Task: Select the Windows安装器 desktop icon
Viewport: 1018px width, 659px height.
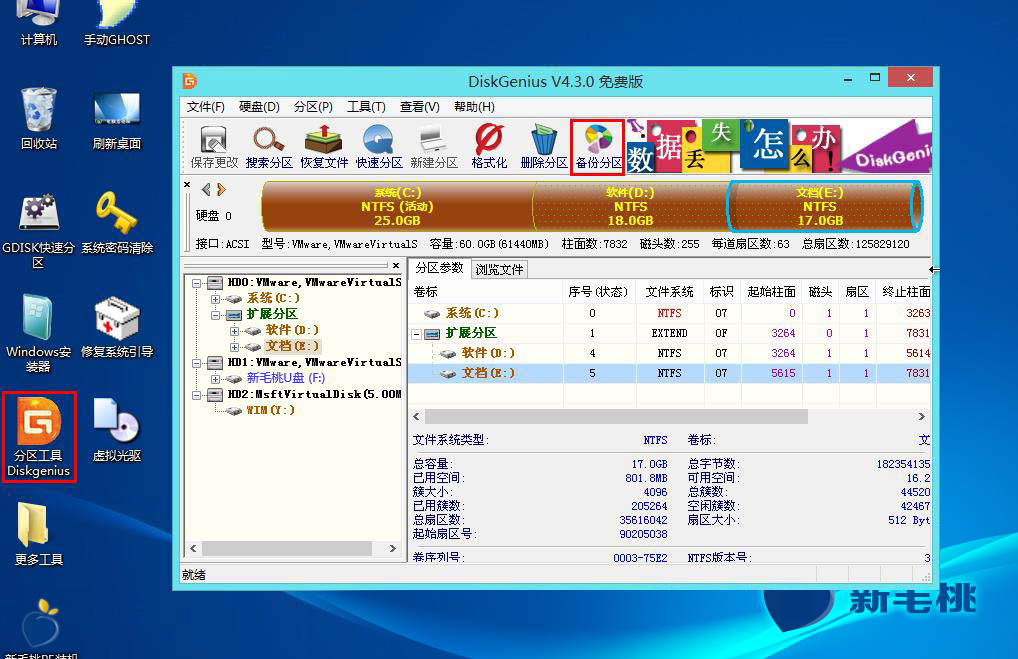Action: (38, 334)
